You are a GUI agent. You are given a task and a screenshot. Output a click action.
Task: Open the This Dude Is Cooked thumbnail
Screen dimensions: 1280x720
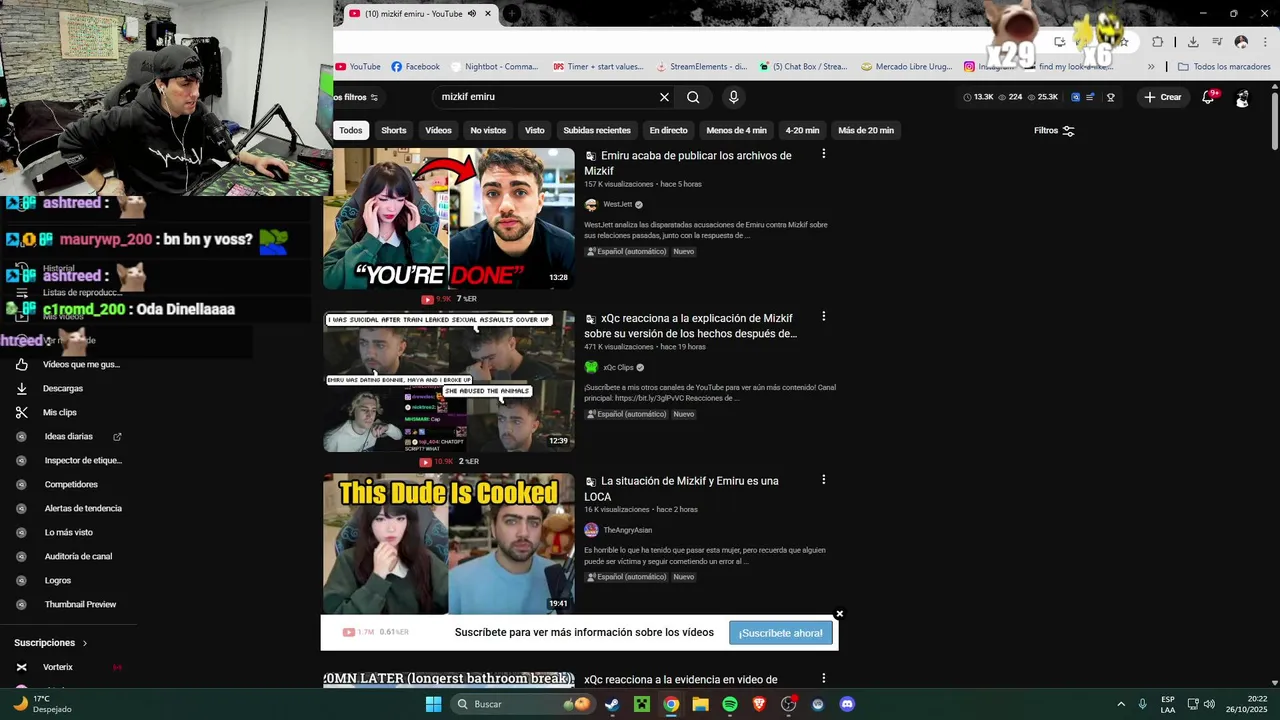(x=449, y=543)
